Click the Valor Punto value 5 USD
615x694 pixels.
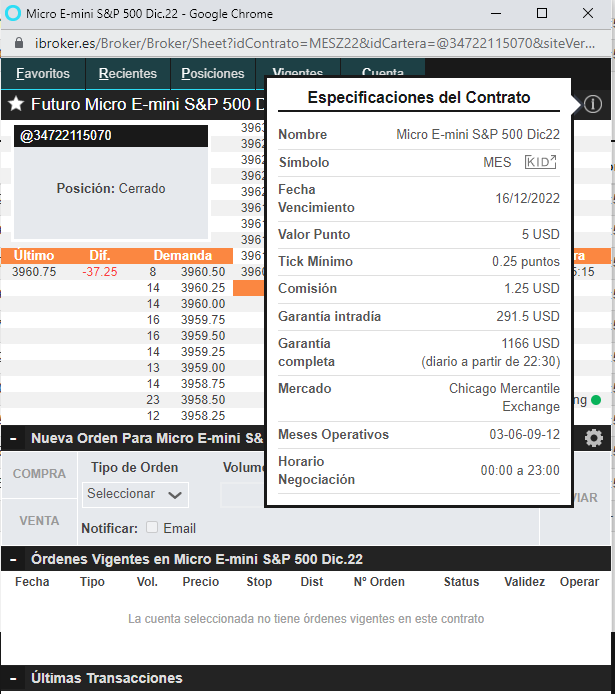click(540, 235)
